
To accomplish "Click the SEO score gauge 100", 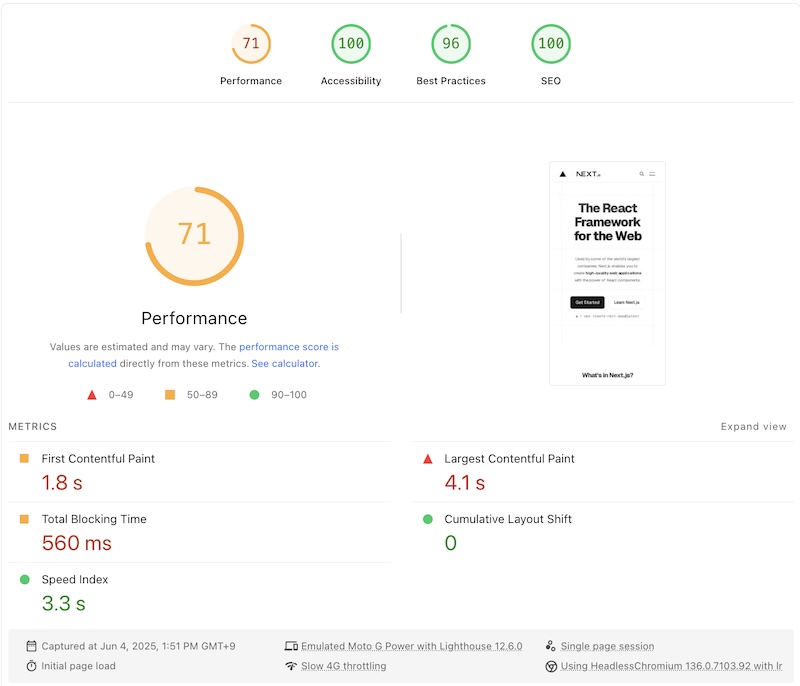I will point(551,44).
